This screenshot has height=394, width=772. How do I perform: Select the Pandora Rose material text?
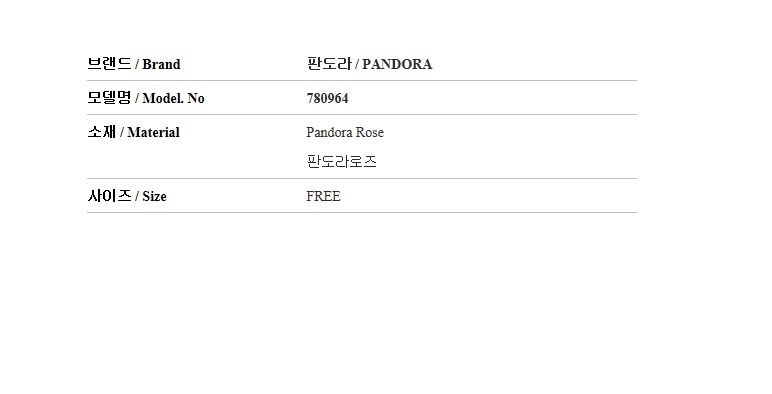point(345,132)
